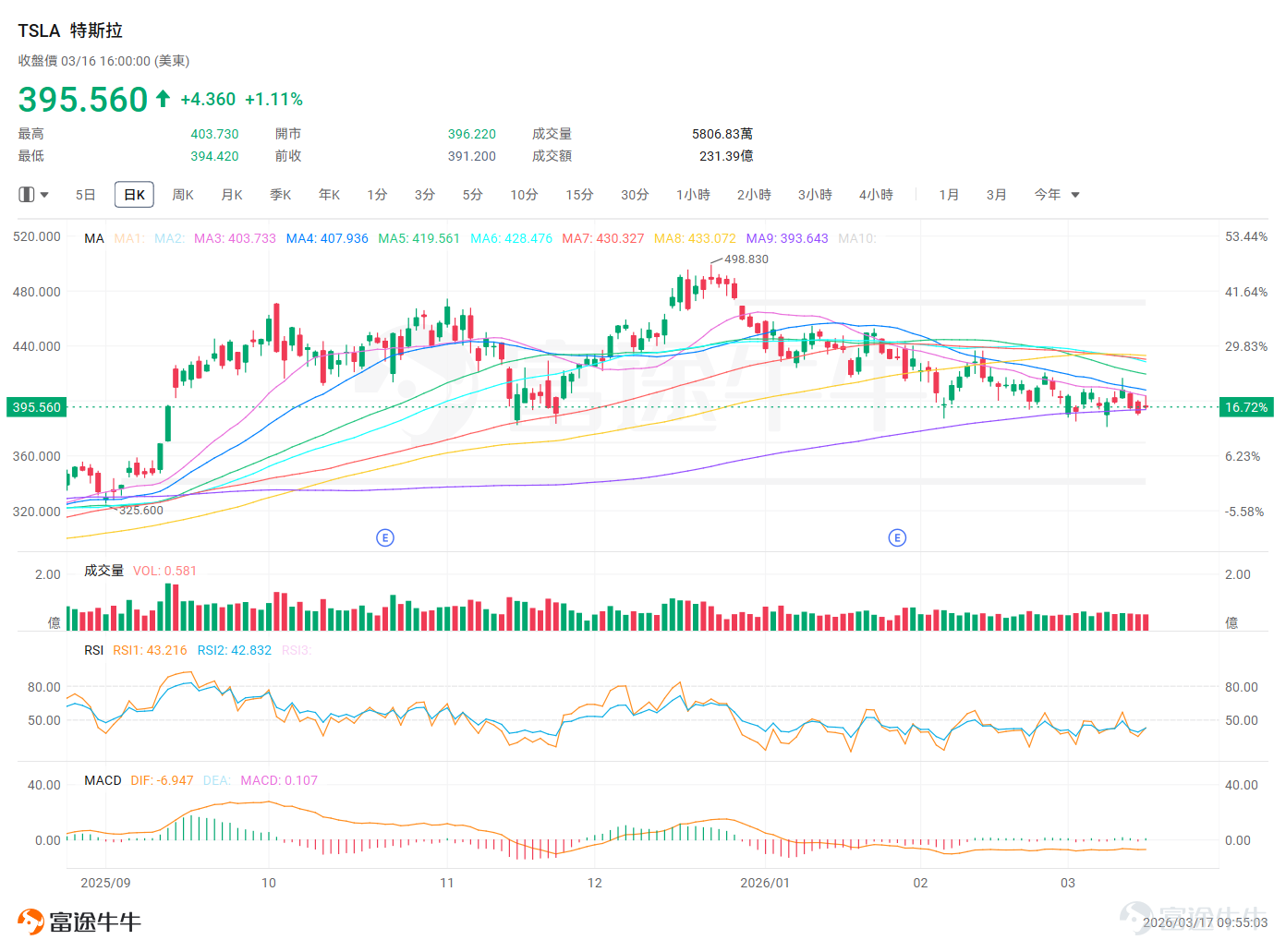Click the green 395.560 tag on price axis
Screen dimensions: 1286x952
tap(37, 407)
